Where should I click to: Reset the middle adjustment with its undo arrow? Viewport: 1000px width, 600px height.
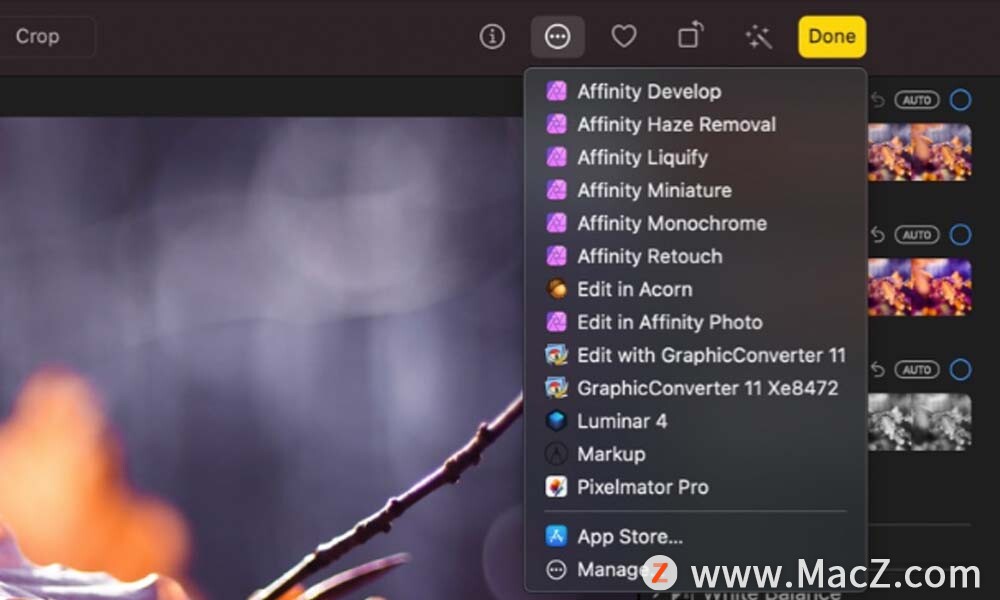[878, 235]
